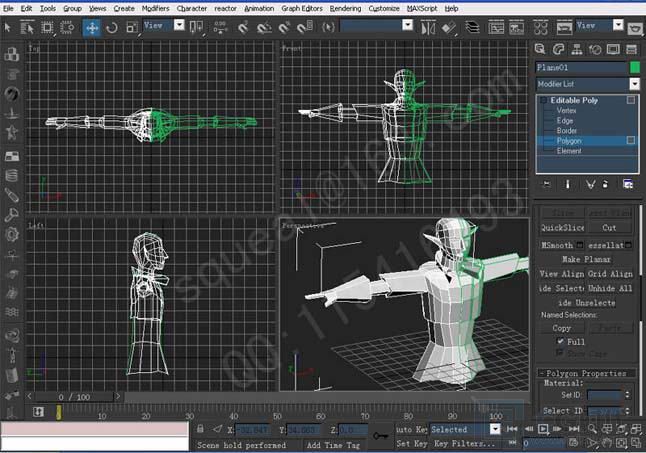Viewport: 646px width, 453px height.
Task: Open the Schematic View
Action: coord(517,28)
